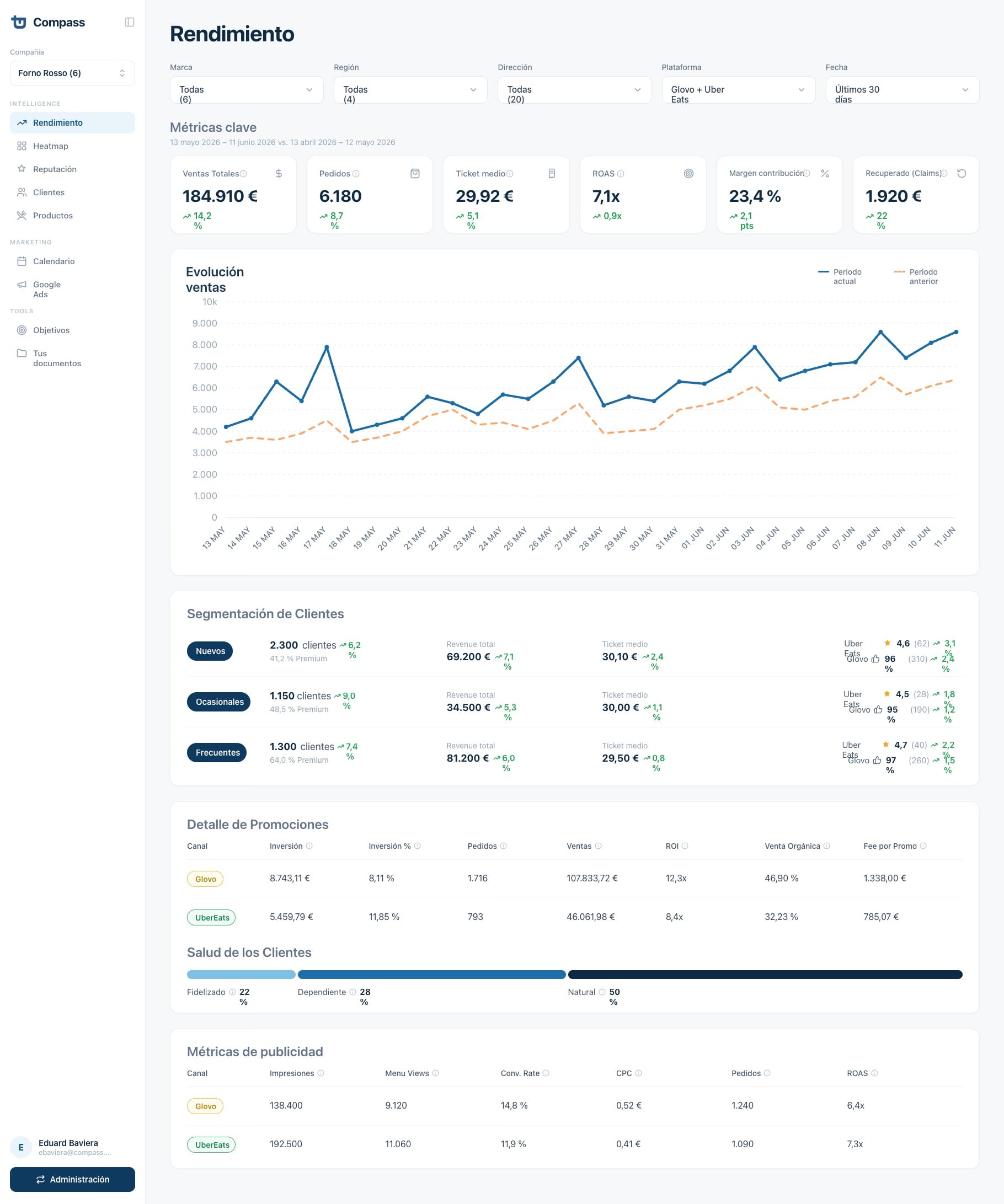Image resolution: width=1004 pixels, height=1204 pixels.
Task: Open the Fecha Últimos 30 días dropdown
Action: [902, 90]
